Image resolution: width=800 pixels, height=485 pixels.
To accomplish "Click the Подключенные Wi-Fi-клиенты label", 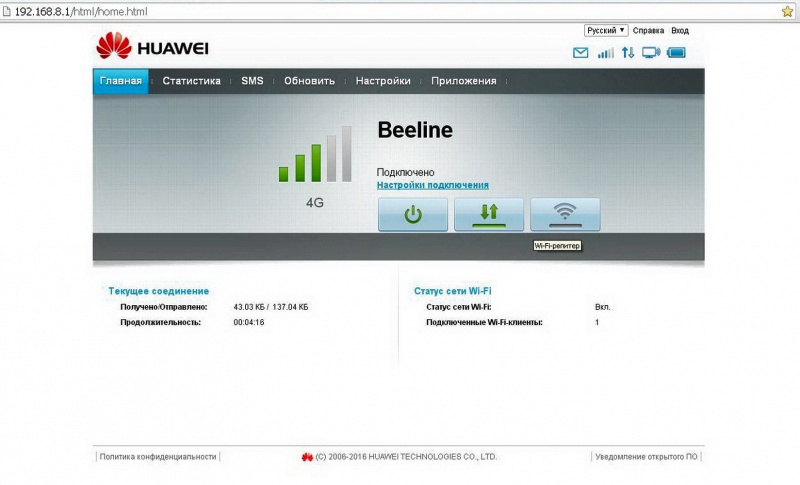I will 484,322.
